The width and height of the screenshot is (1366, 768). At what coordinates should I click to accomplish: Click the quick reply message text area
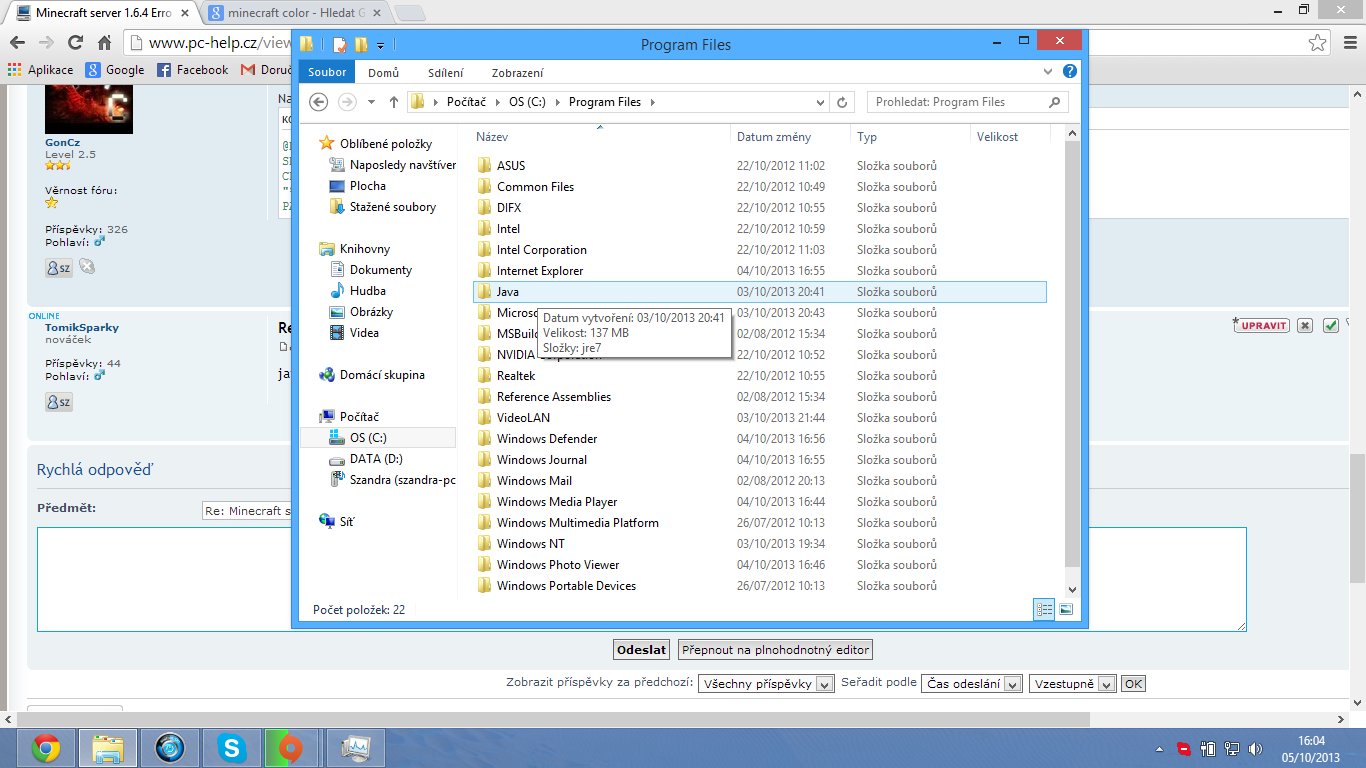pyautogui.click(x=642, y=579)
